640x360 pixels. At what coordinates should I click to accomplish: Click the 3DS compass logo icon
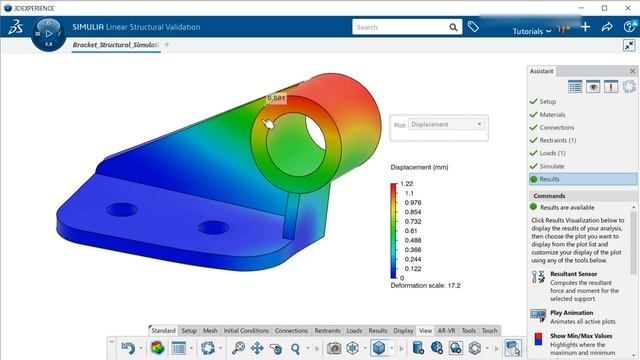click(x=15, y=27)
